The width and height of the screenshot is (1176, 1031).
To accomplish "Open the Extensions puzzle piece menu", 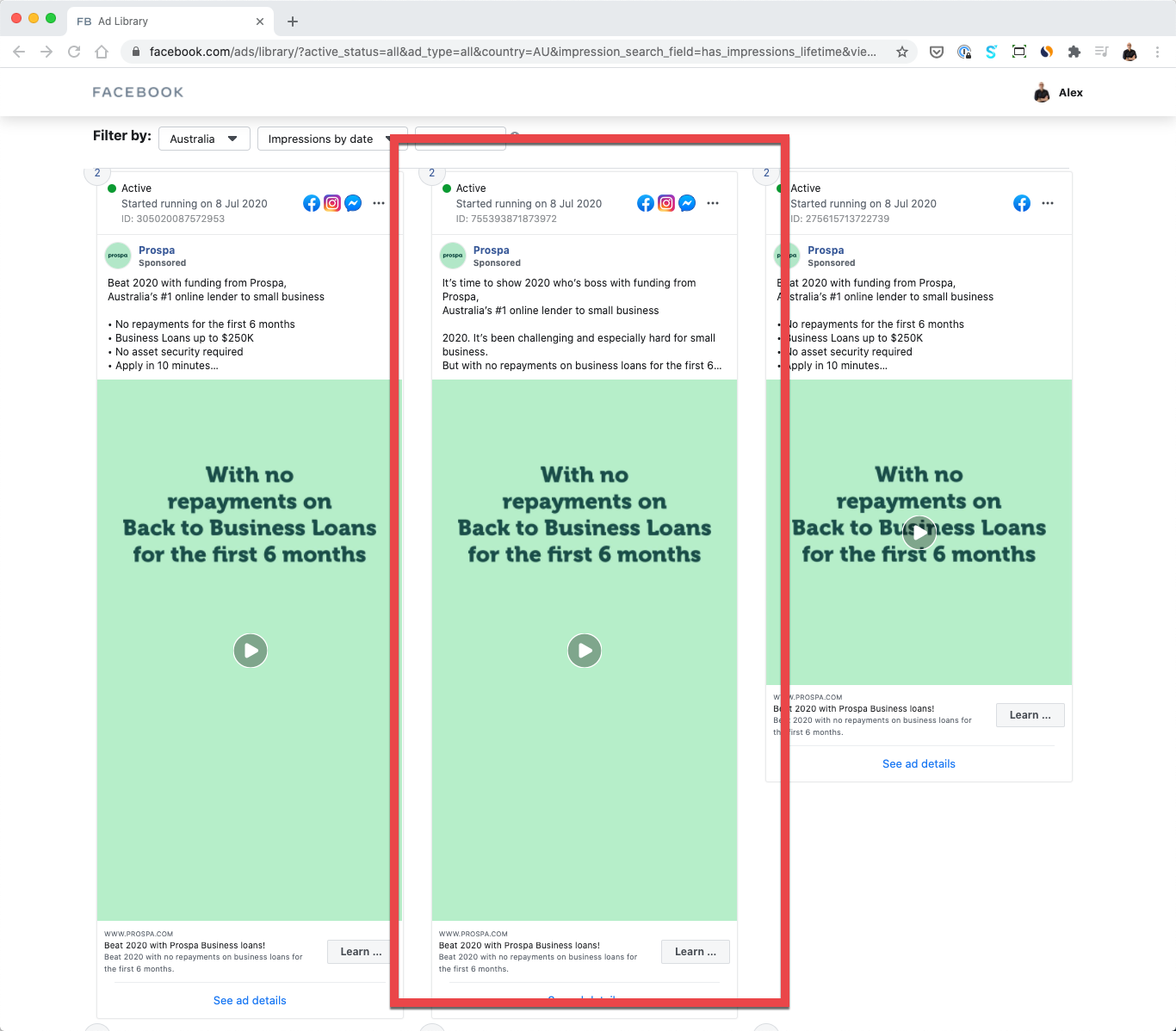I will tap(1074, 52).
